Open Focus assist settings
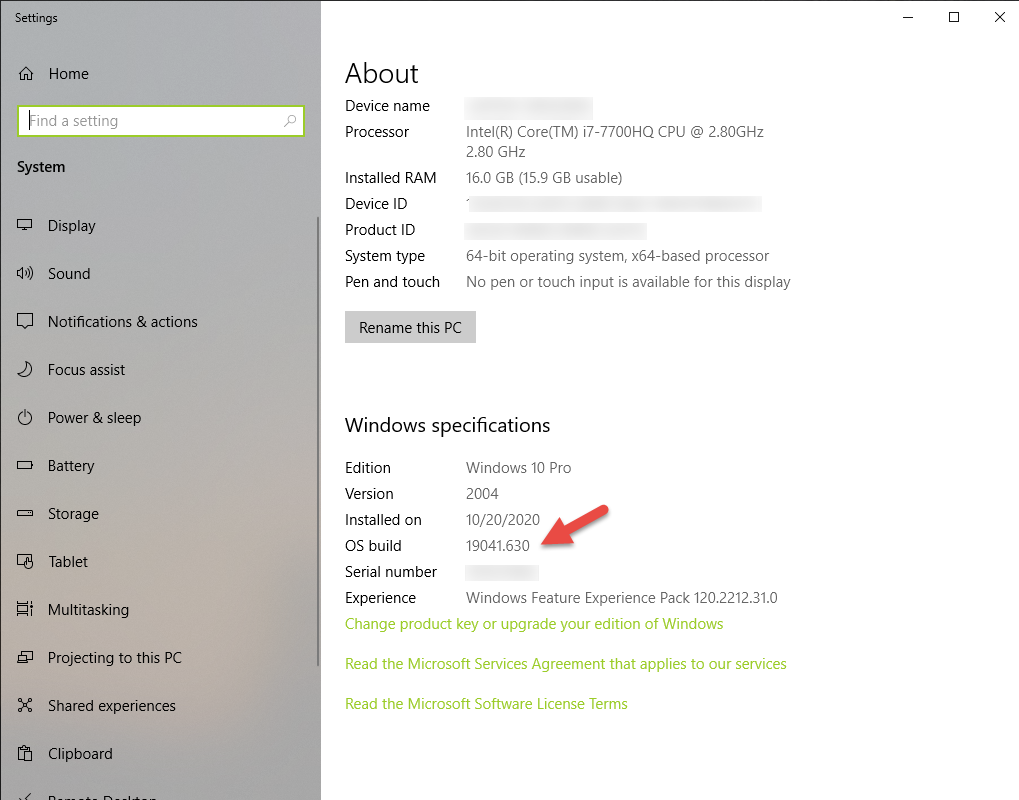 (x=86, y=370)
